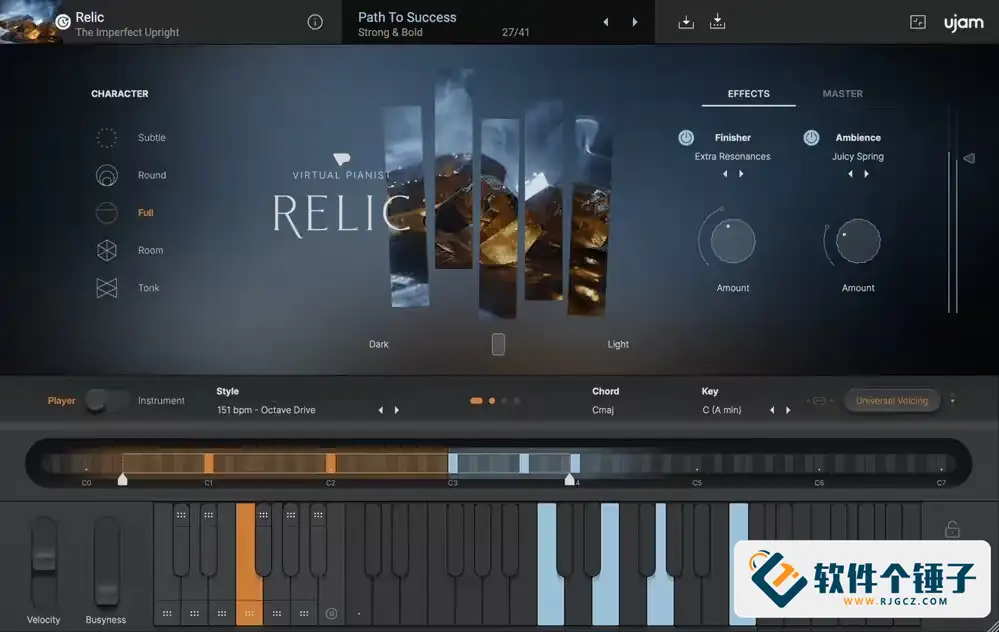Image resolution: width=999 pixels, height=632 pixels.
Task: Open the dropdown arrow next to Universal Voicing
Action: 952,401
